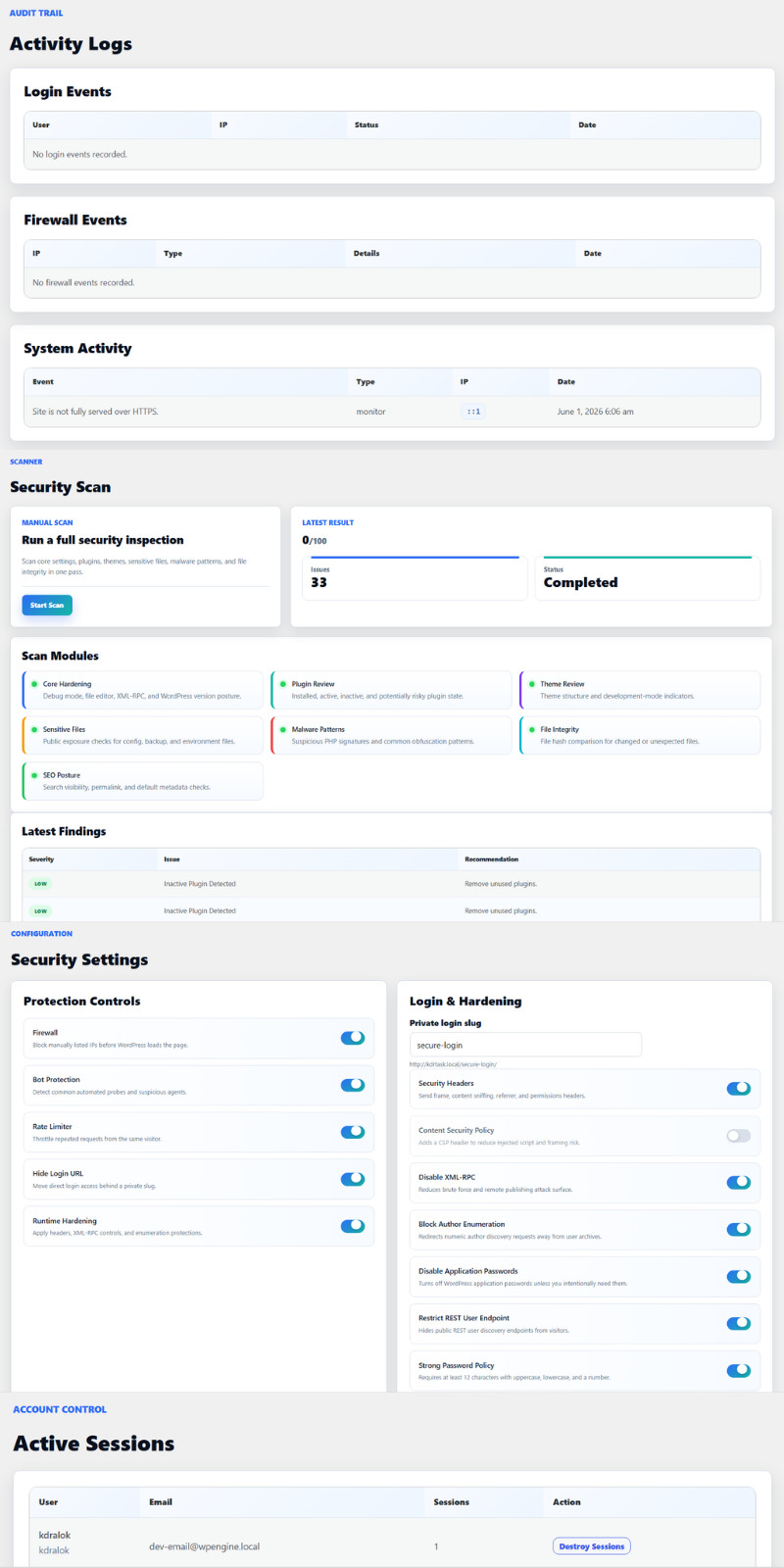Toggle the Hide Login URL switch

[353, 1178]
